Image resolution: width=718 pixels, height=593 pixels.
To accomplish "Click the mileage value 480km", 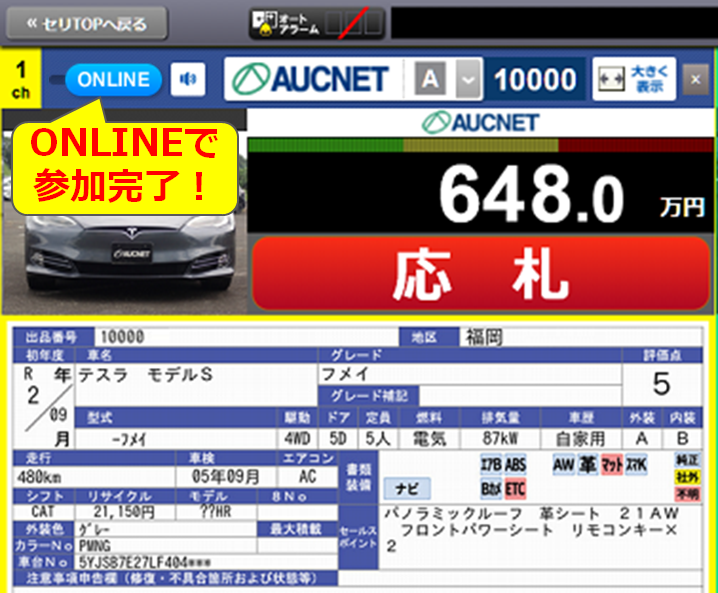I will 39,477.
